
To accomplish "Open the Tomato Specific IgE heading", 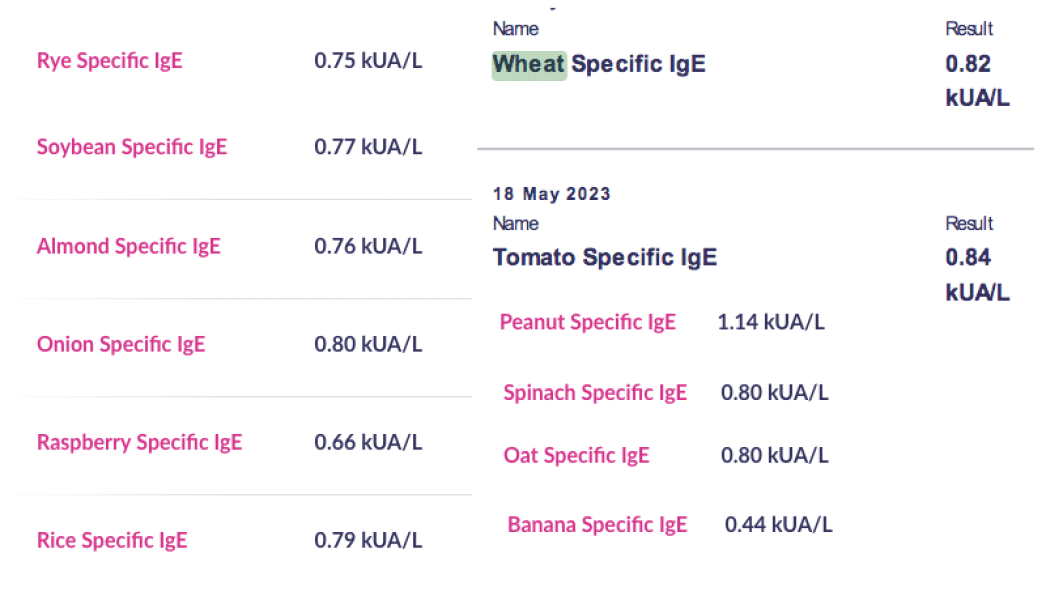I will click(605, 258).
